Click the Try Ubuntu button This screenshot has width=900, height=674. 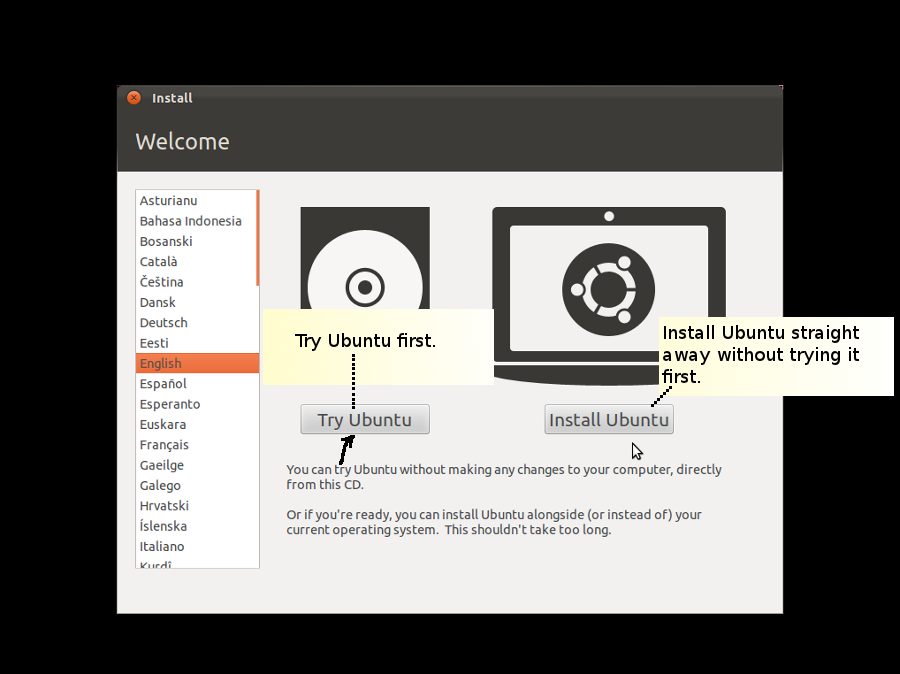tap(365, 420)
